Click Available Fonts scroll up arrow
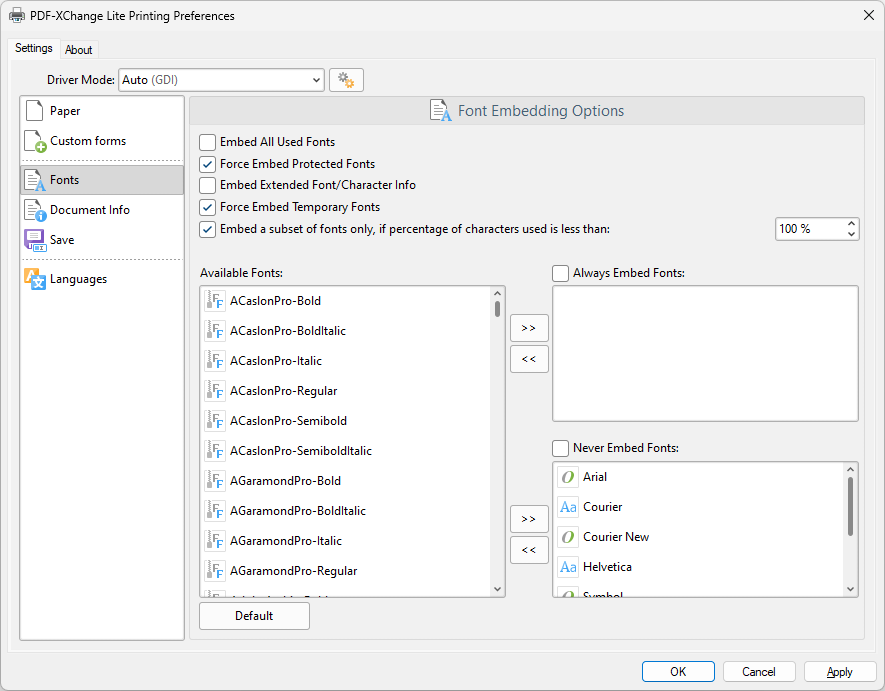 point(497,294)
